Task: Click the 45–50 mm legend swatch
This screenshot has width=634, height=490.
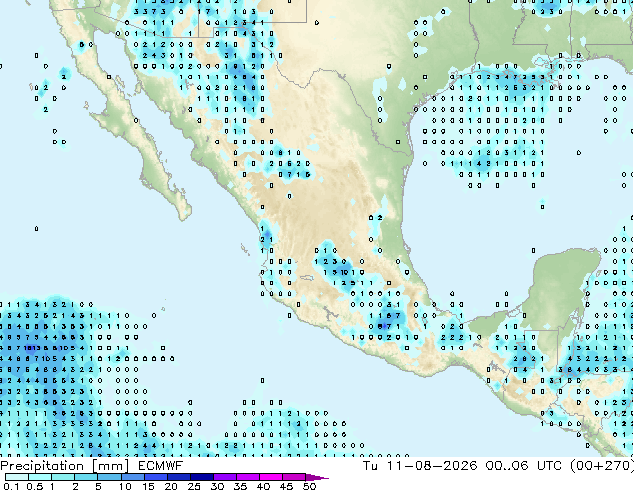Action: point(294,477)
